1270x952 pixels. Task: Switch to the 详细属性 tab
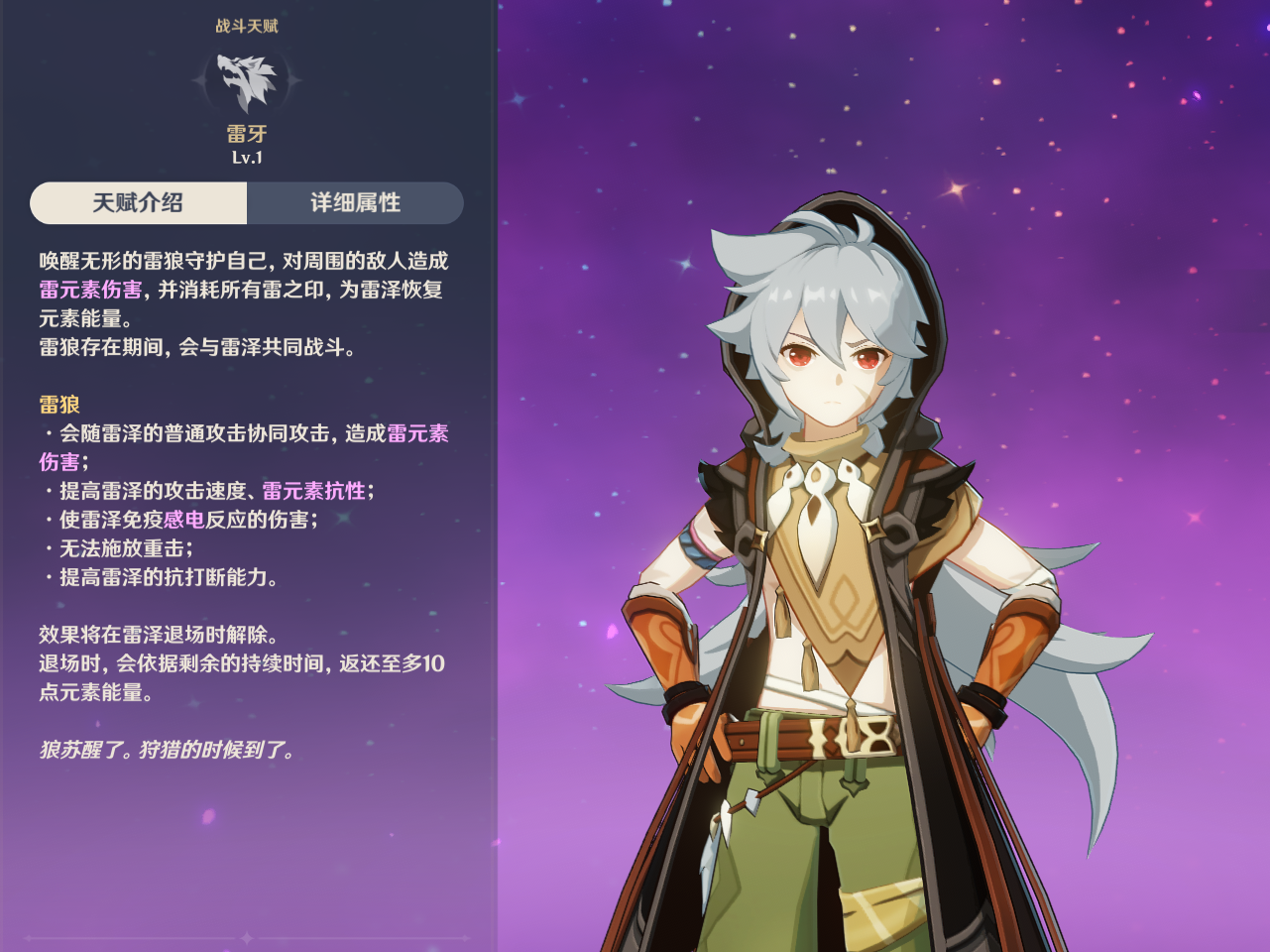355,202
